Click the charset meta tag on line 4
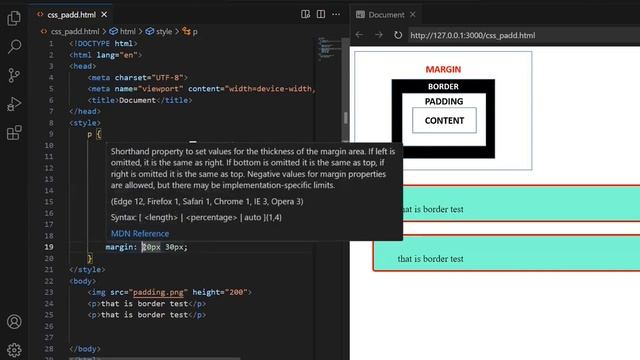The image size is (640, 360). point(138,78)
